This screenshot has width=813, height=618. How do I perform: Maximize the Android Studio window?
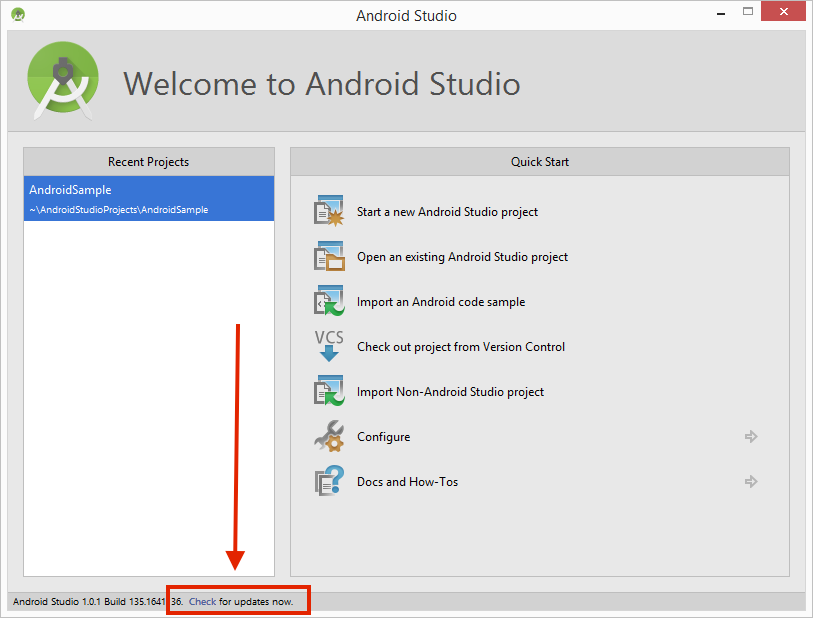click(x=748, y=11)
